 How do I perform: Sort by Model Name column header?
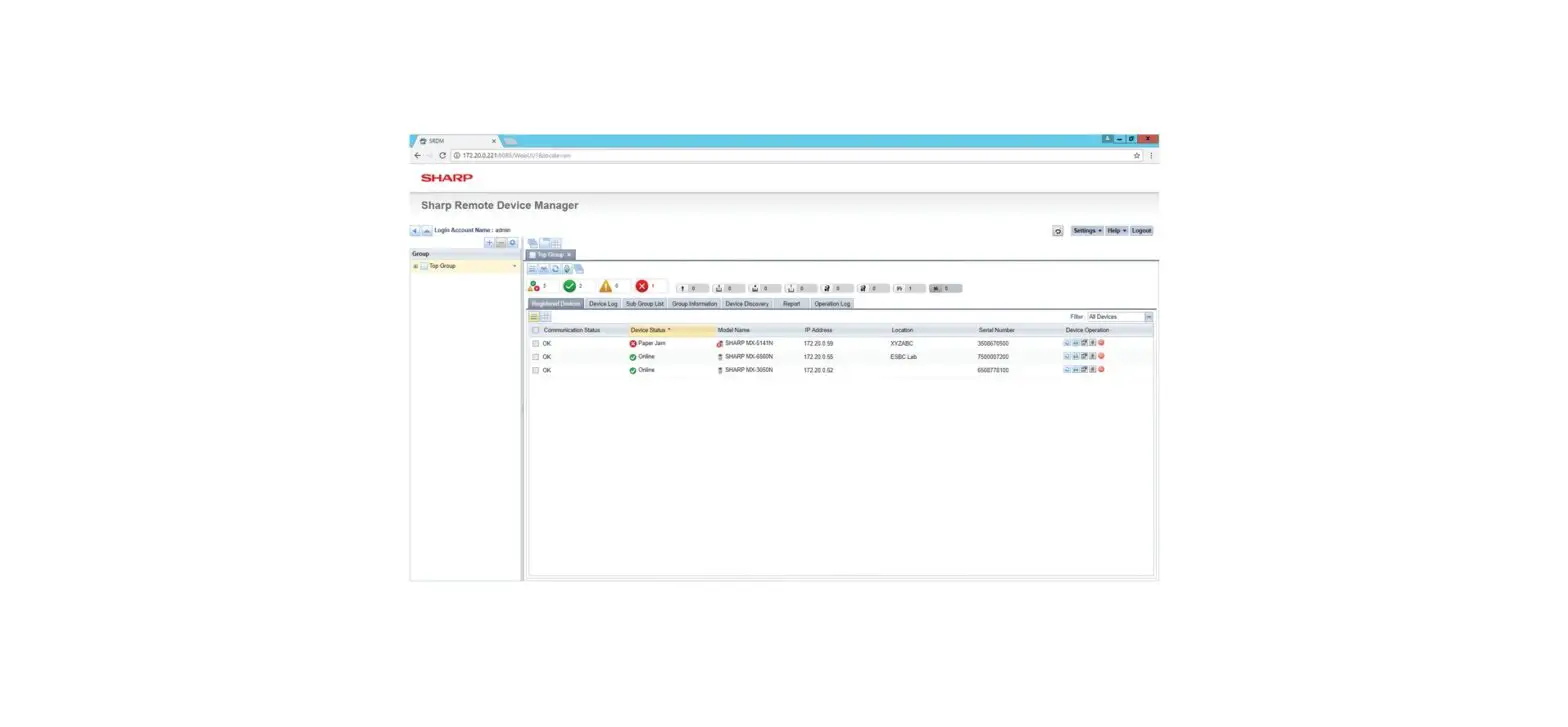733,330
